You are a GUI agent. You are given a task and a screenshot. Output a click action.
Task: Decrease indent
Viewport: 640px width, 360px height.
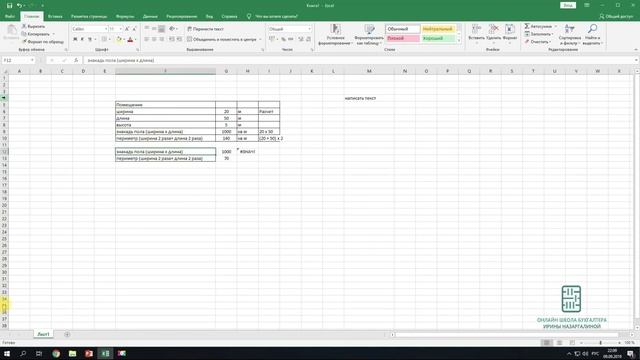click(x=172, y=39)
